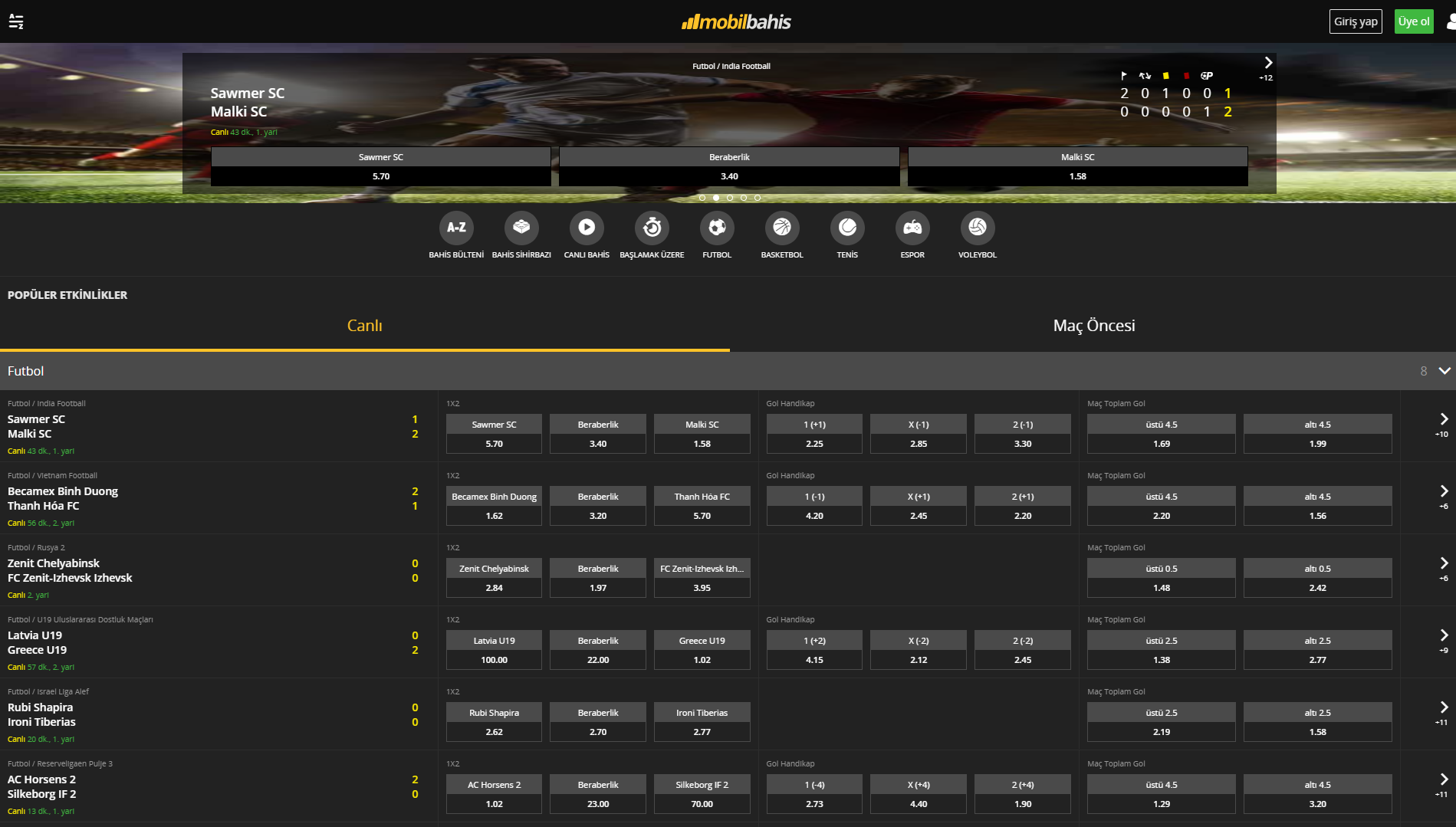Click the Canlı Bahis play icon
The image size is (1456, 827).
point(587,228)
